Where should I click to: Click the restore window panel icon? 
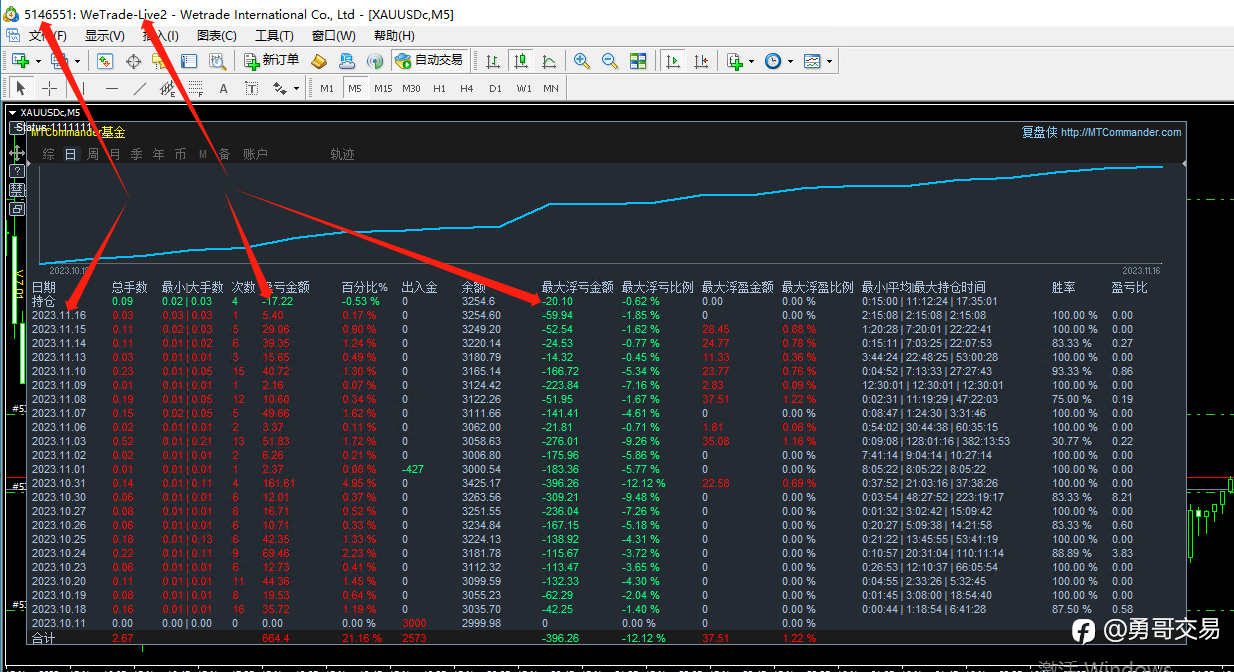coord(17,209)
